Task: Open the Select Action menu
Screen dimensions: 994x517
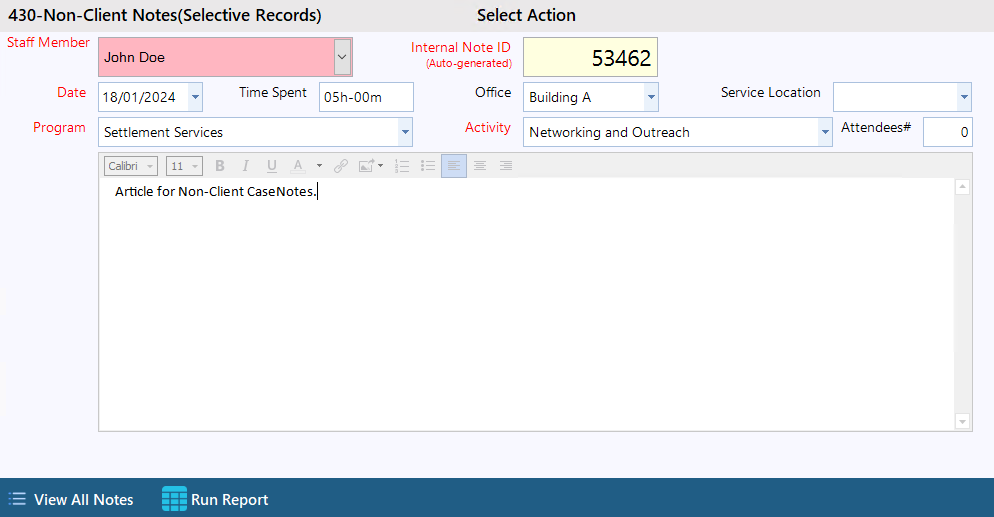Action: tap(526, 15)
